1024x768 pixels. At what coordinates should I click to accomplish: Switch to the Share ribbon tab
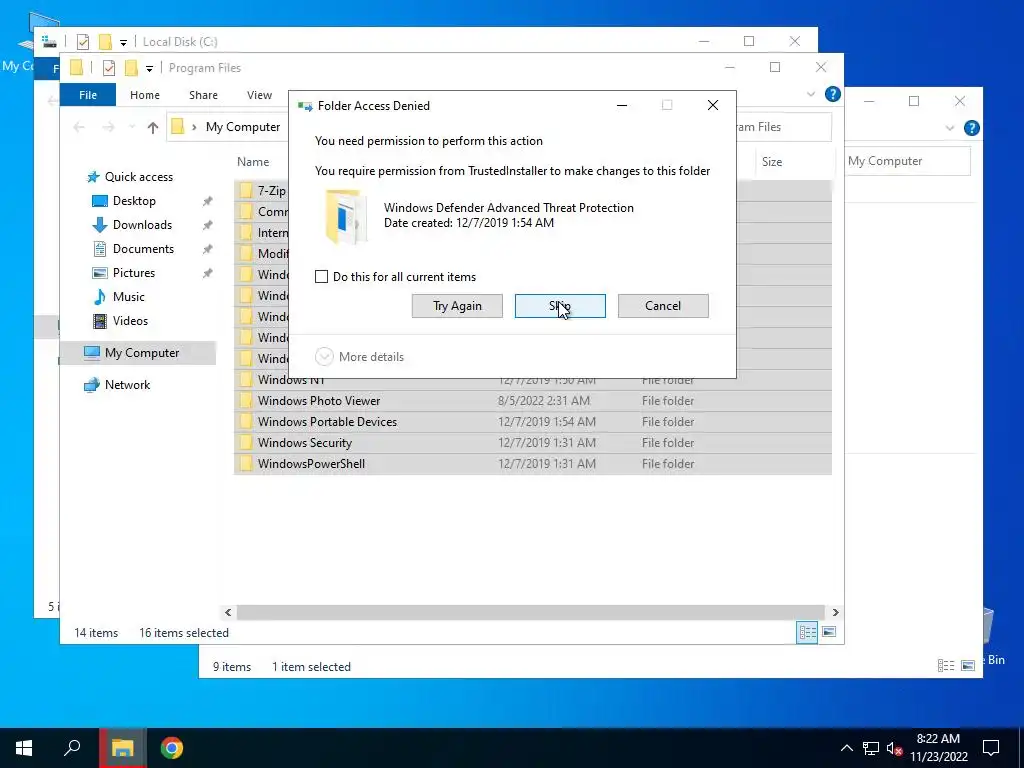pos(203,95)
